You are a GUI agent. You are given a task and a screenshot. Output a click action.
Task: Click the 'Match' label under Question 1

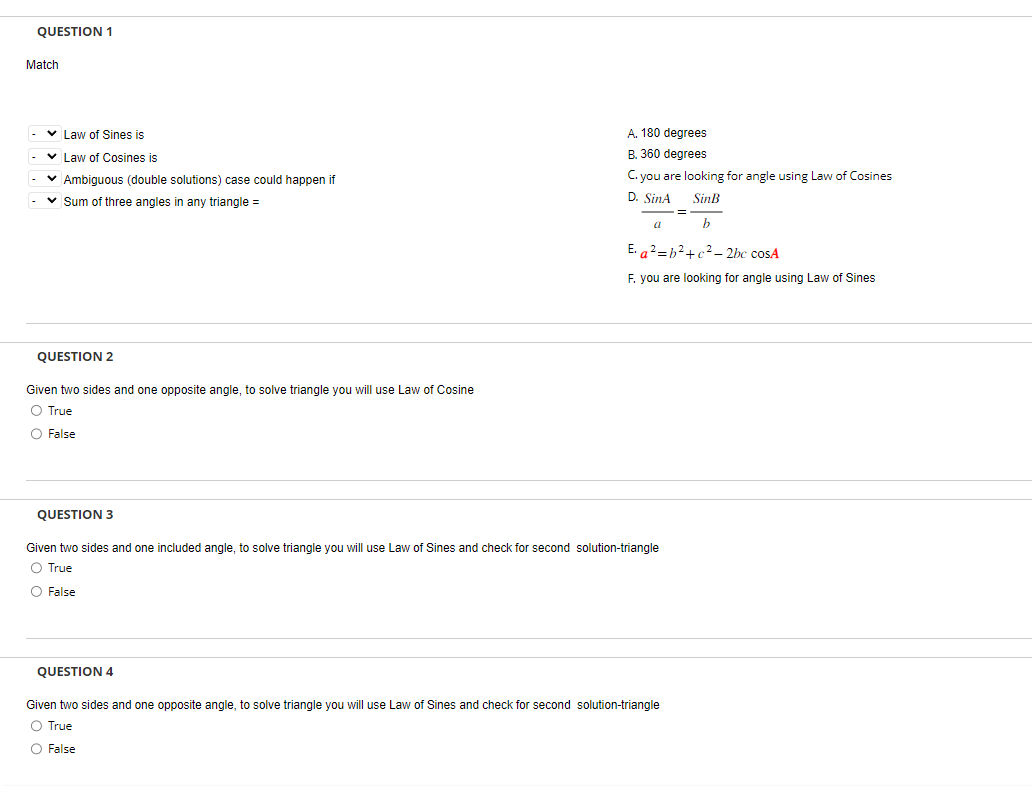point(42,64)
